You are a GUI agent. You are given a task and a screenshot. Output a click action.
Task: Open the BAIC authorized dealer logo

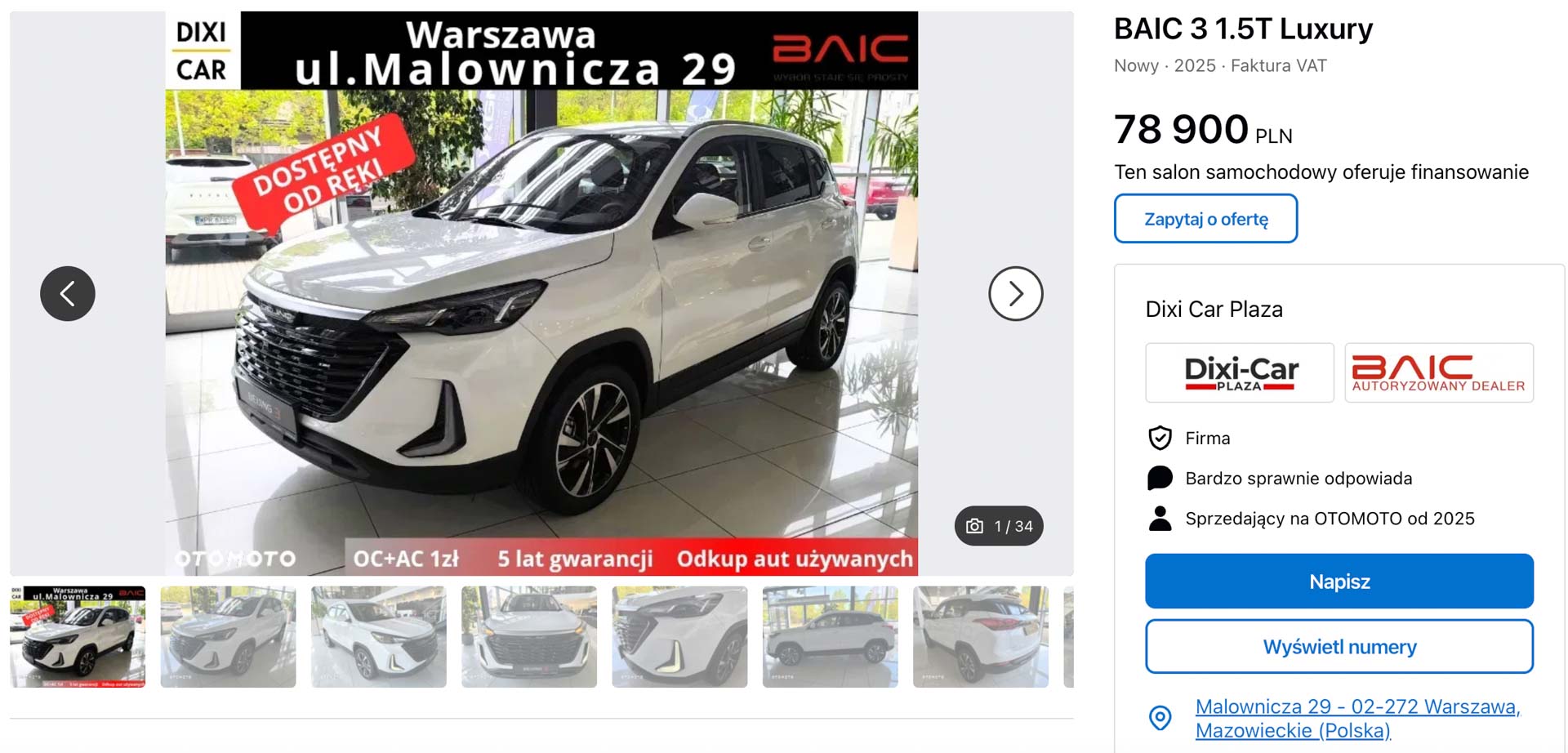(1439, 372)
